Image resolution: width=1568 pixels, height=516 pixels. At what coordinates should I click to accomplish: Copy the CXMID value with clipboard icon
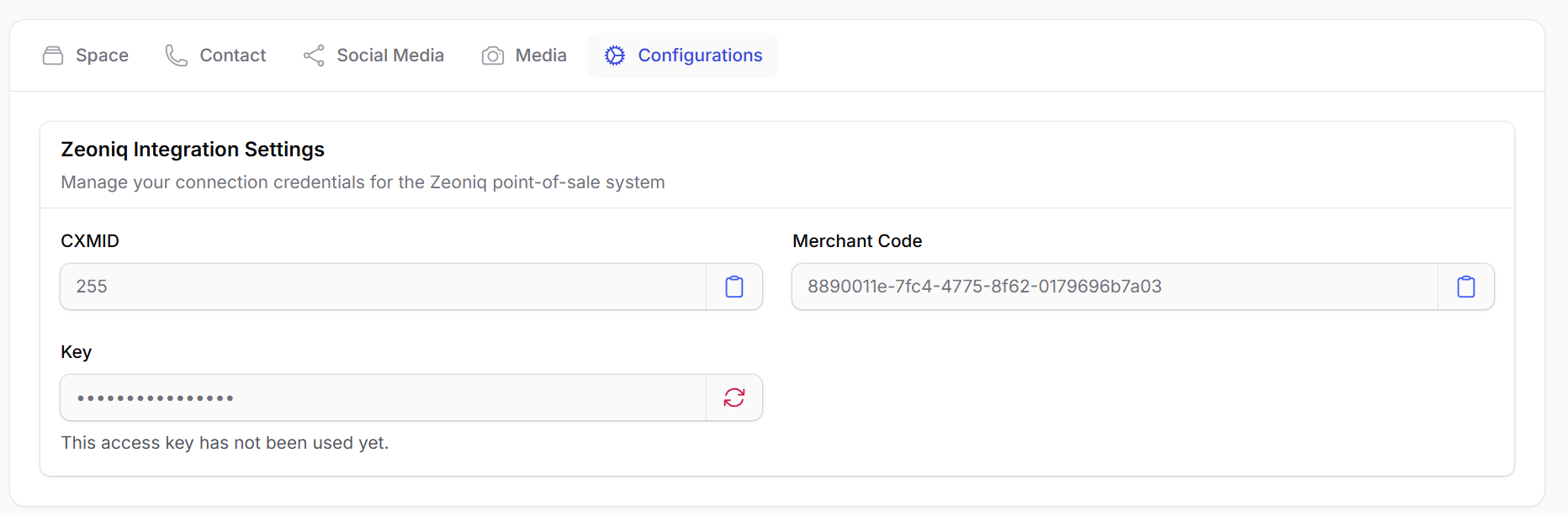[734, 287]
